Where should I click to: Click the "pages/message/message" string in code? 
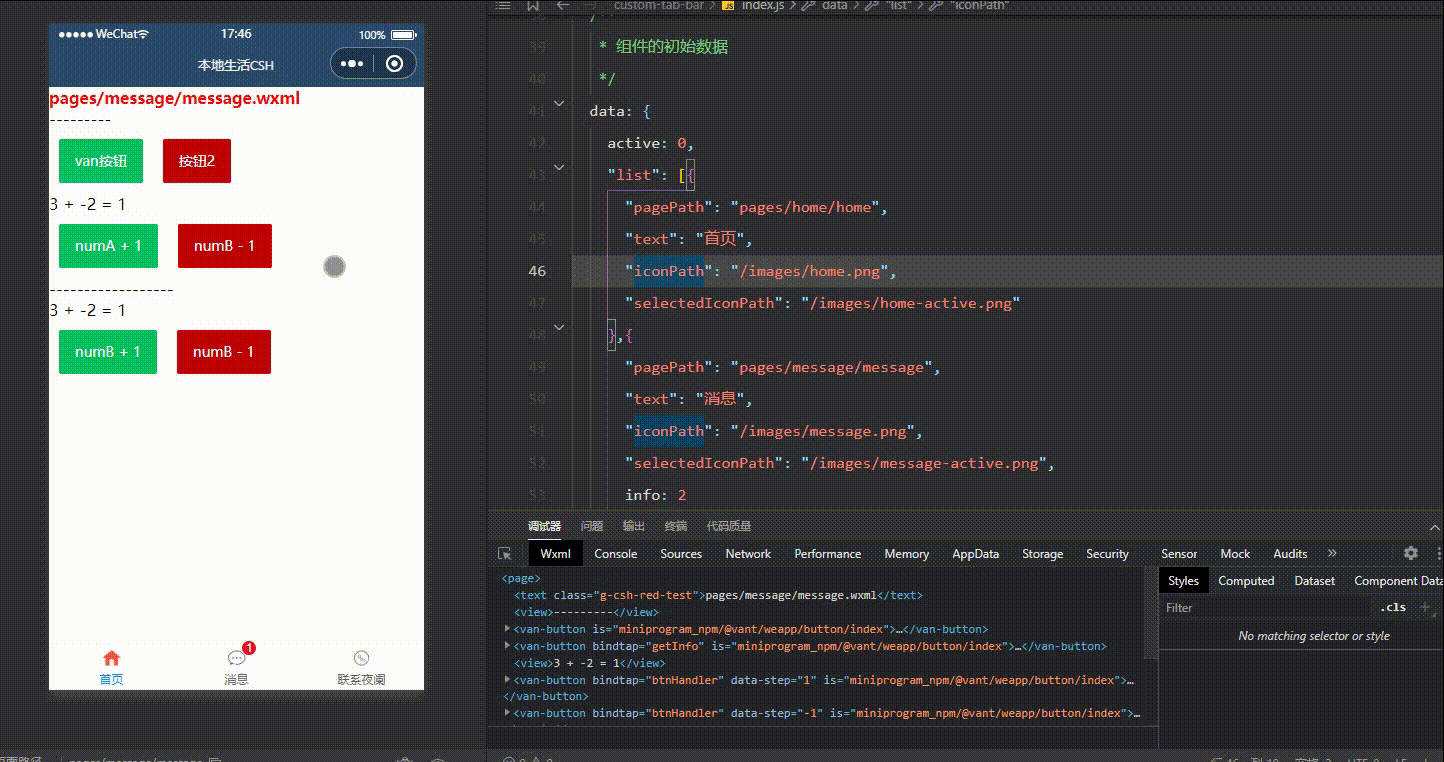pos(835,367)
